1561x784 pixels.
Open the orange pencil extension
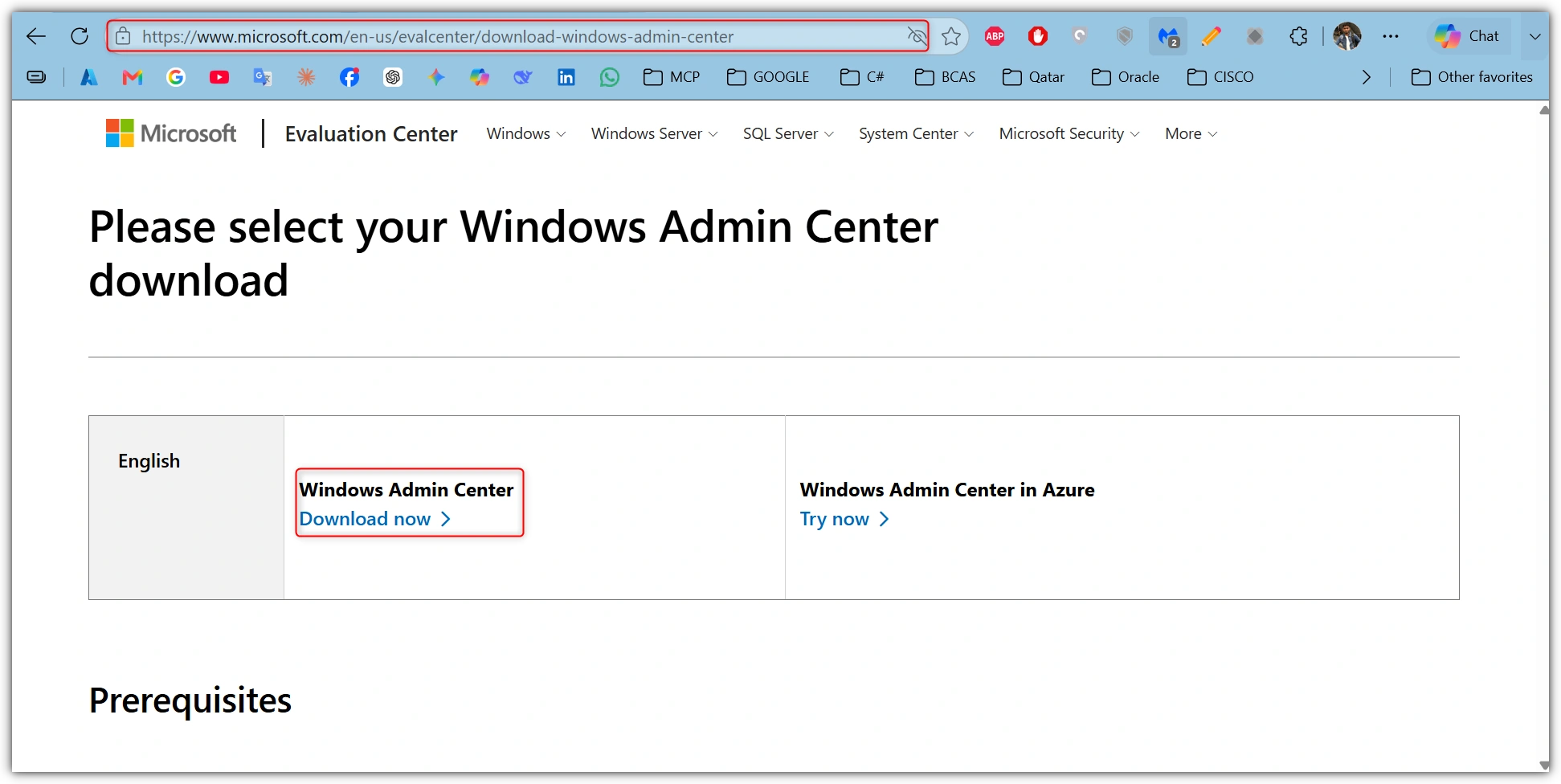point(1212,36)
